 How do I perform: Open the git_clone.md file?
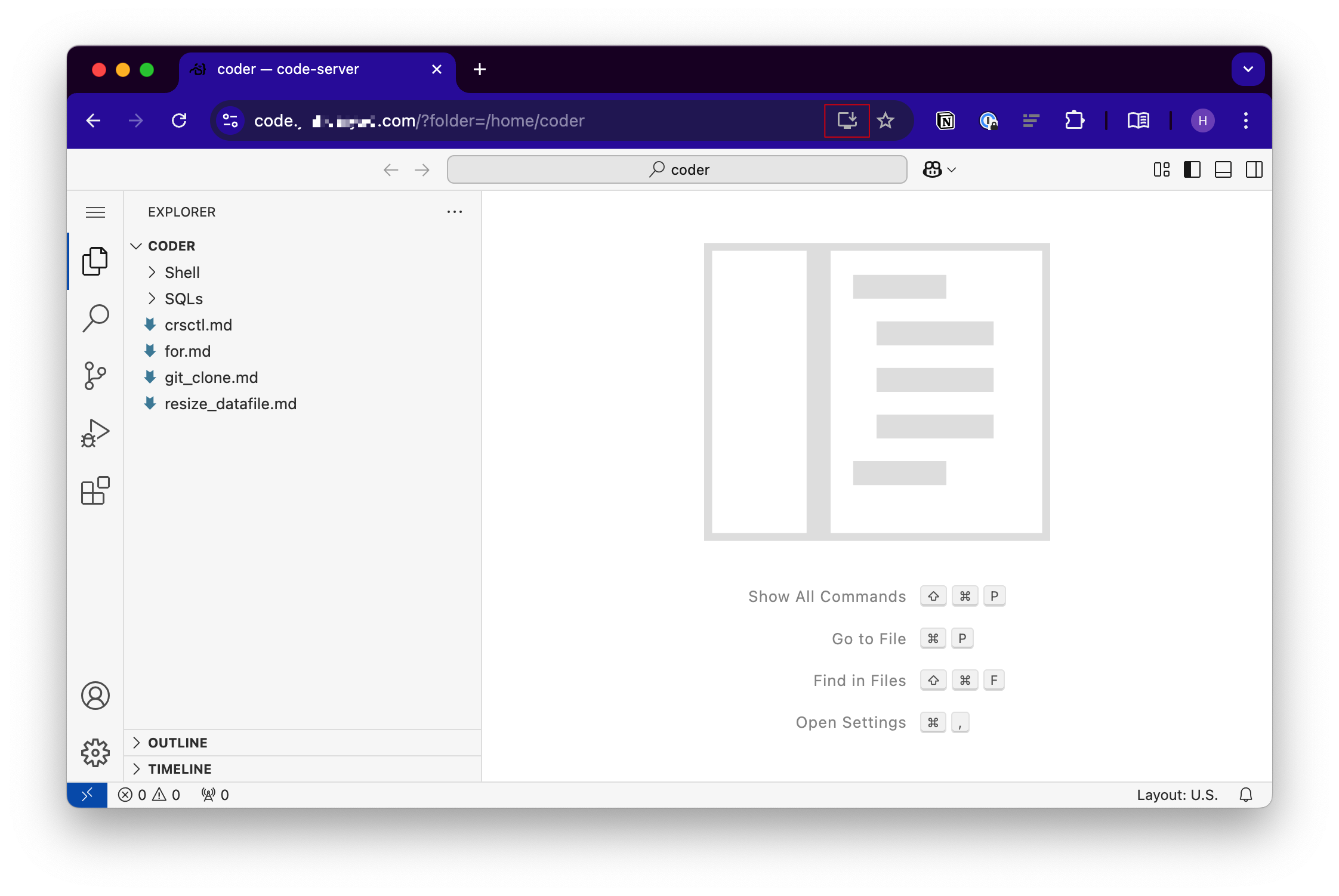[211, 378]
